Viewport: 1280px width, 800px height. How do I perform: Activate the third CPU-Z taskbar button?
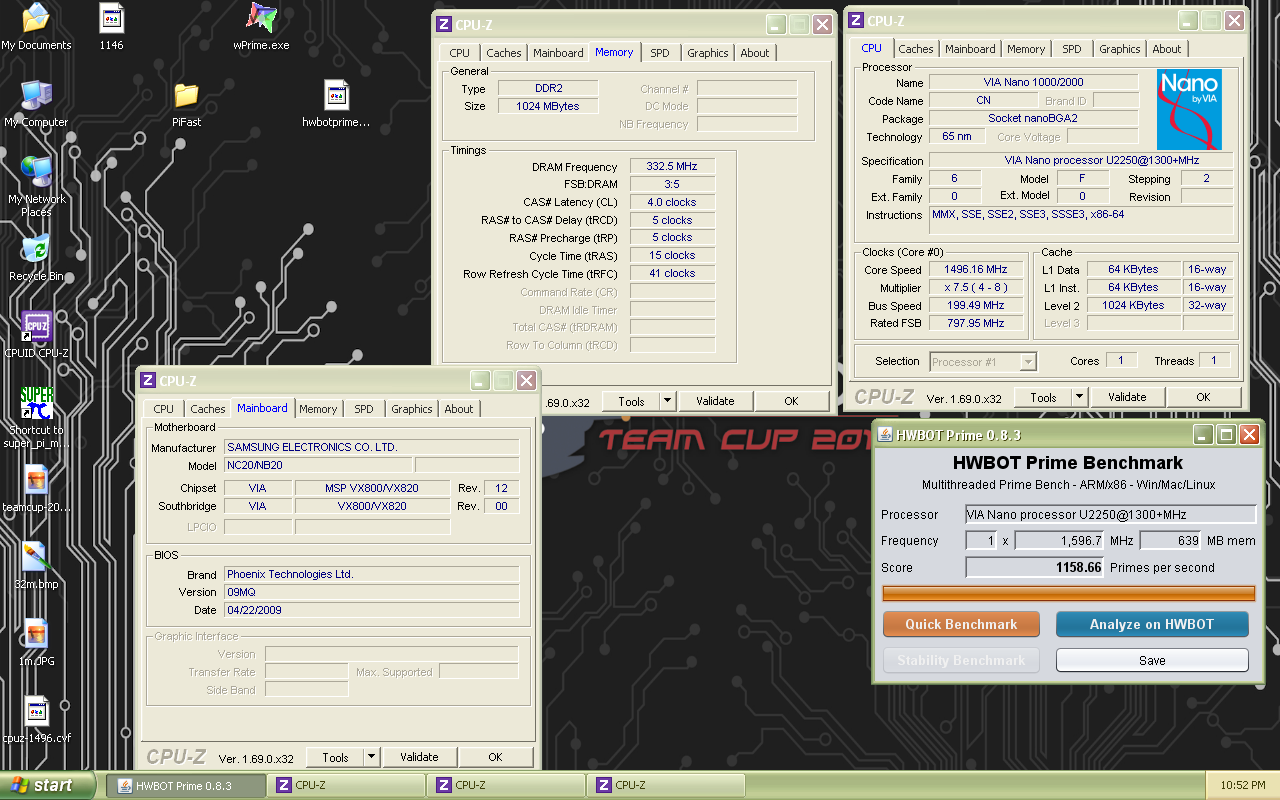pyautogui.click(x=665, y=785)
